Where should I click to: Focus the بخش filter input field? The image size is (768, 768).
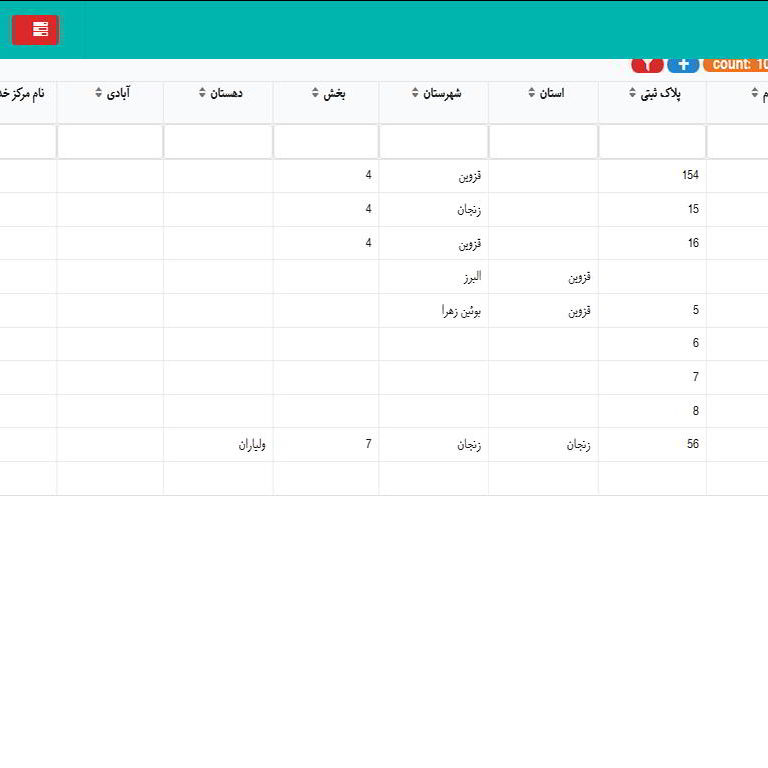[326, 142]
